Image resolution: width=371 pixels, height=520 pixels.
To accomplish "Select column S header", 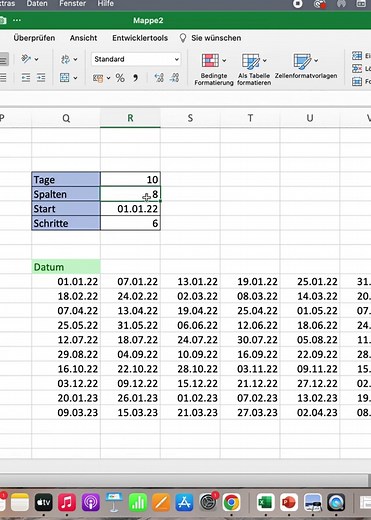I will click(x=190, y=118).
